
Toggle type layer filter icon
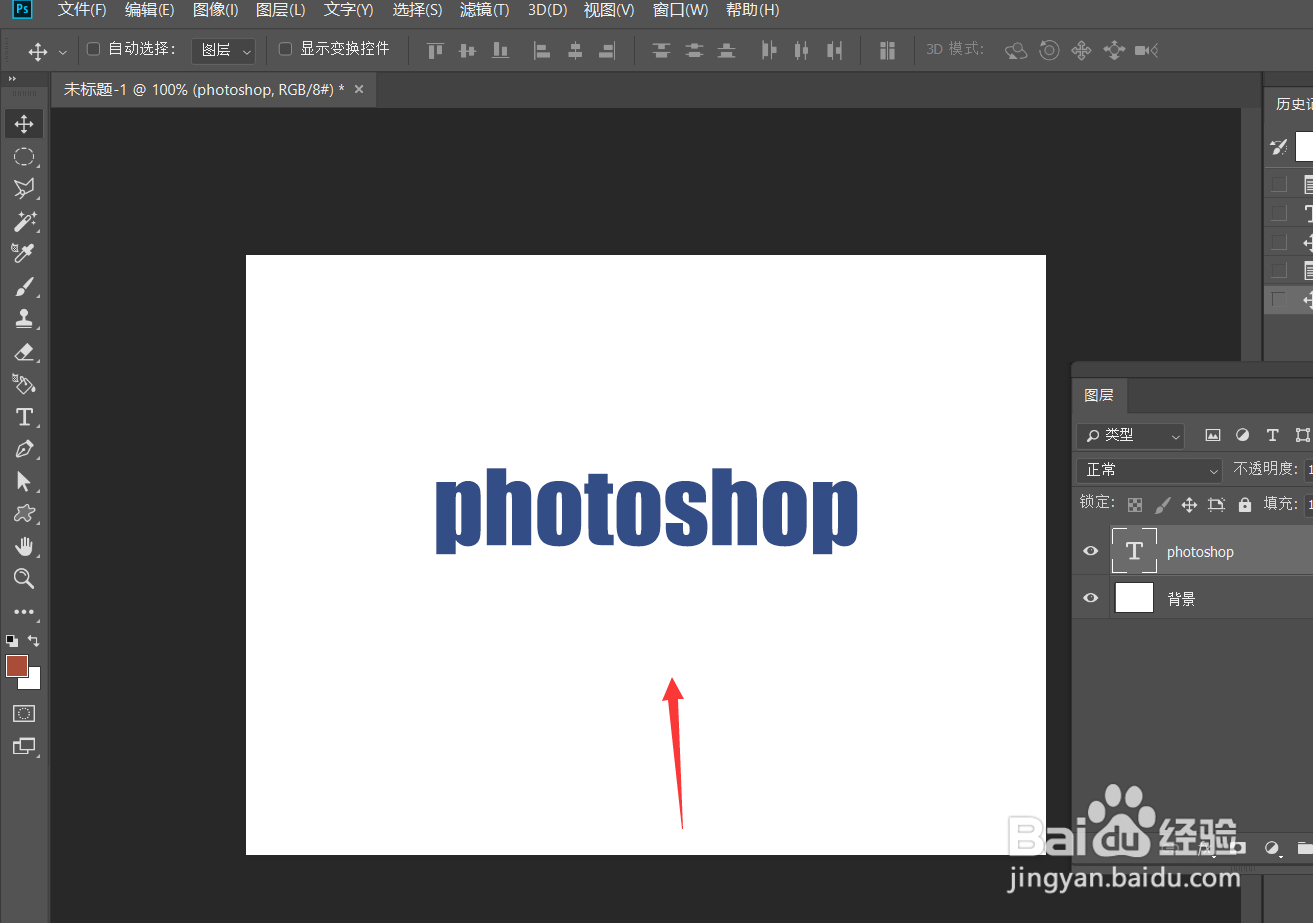(x=1272, y=435)
